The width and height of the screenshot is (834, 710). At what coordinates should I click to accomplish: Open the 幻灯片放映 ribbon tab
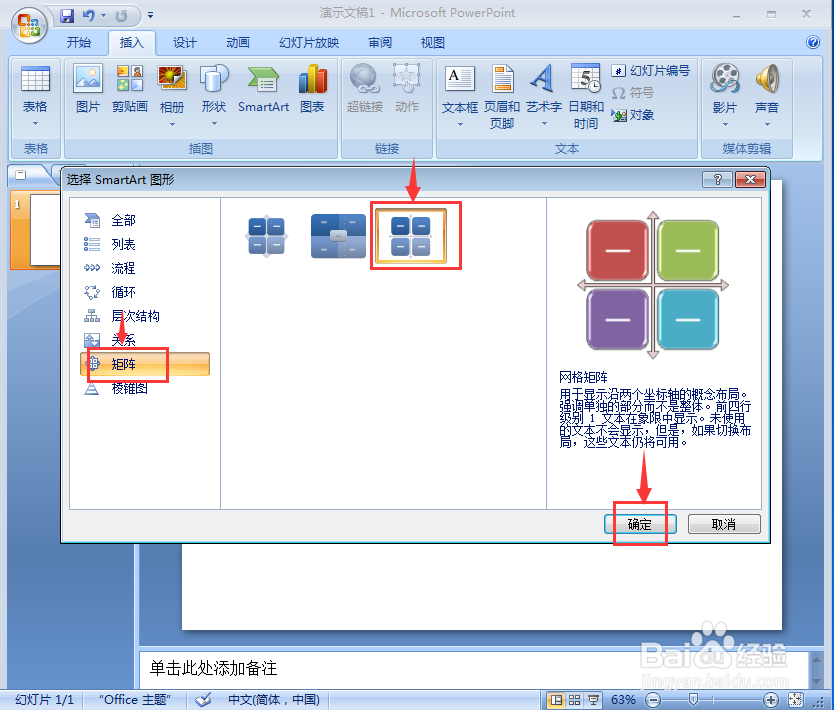tap(309, 43)
